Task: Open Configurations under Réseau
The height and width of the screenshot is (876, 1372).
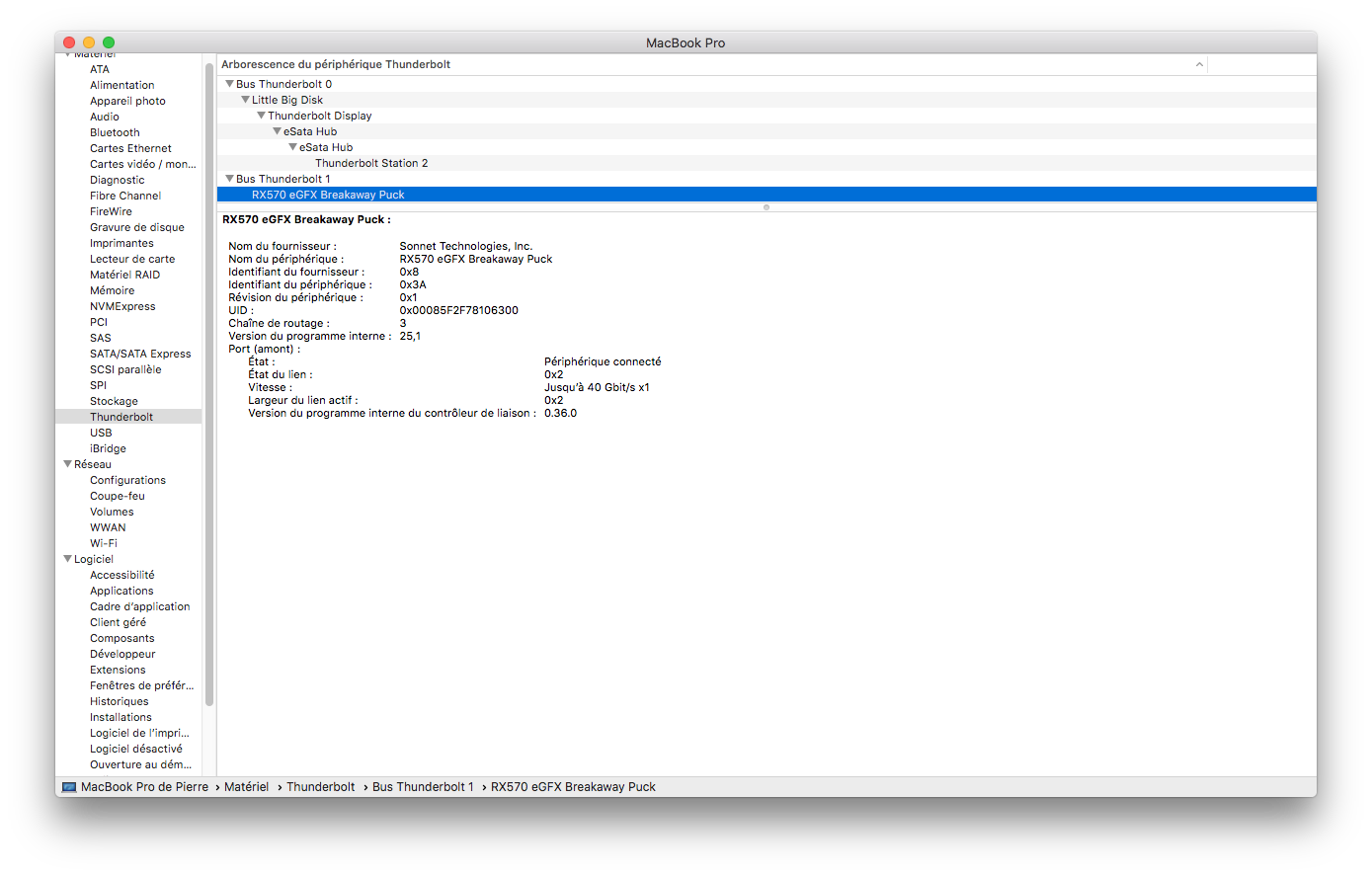Action: coord(127,480)
